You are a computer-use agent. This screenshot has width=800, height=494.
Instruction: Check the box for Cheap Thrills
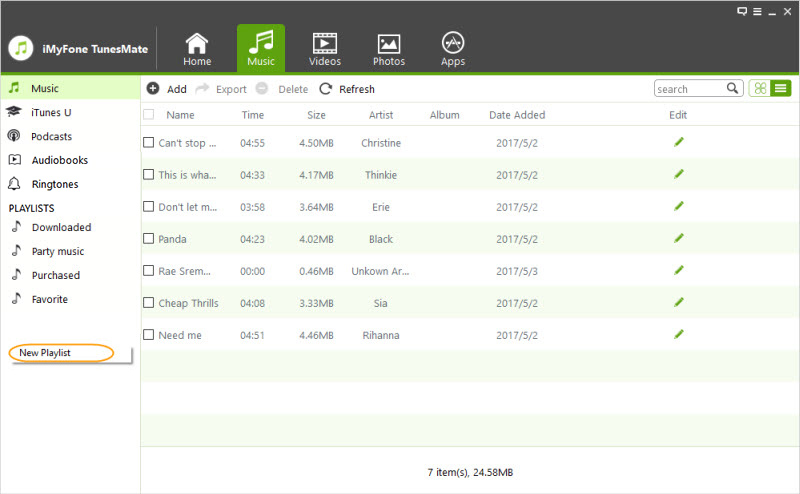point(148,303)
